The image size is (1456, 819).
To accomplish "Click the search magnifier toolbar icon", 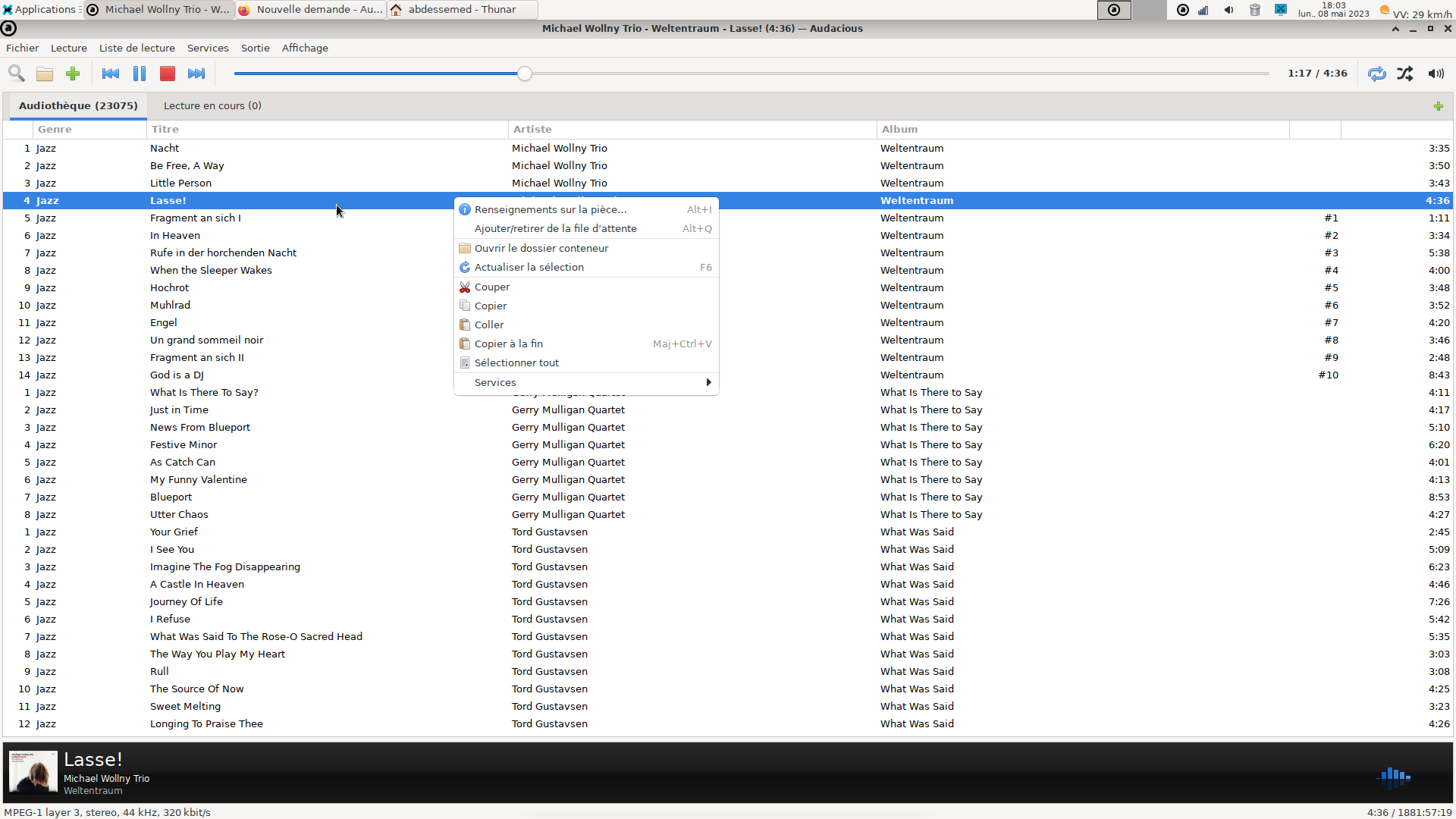I will tap(17, 74).
